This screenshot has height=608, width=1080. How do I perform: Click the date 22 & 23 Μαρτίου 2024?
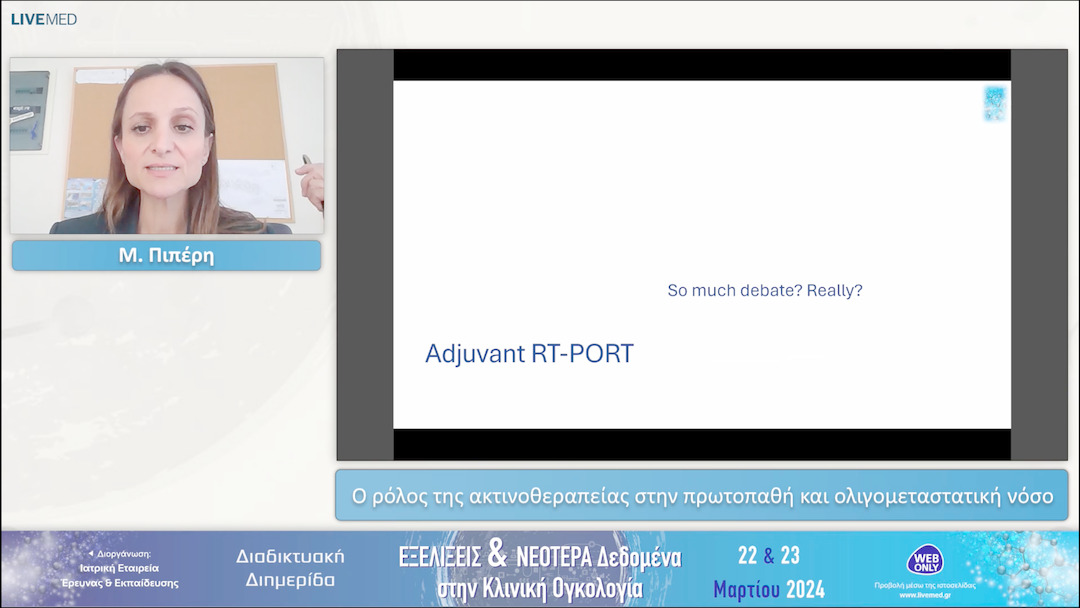click(769, 572)
